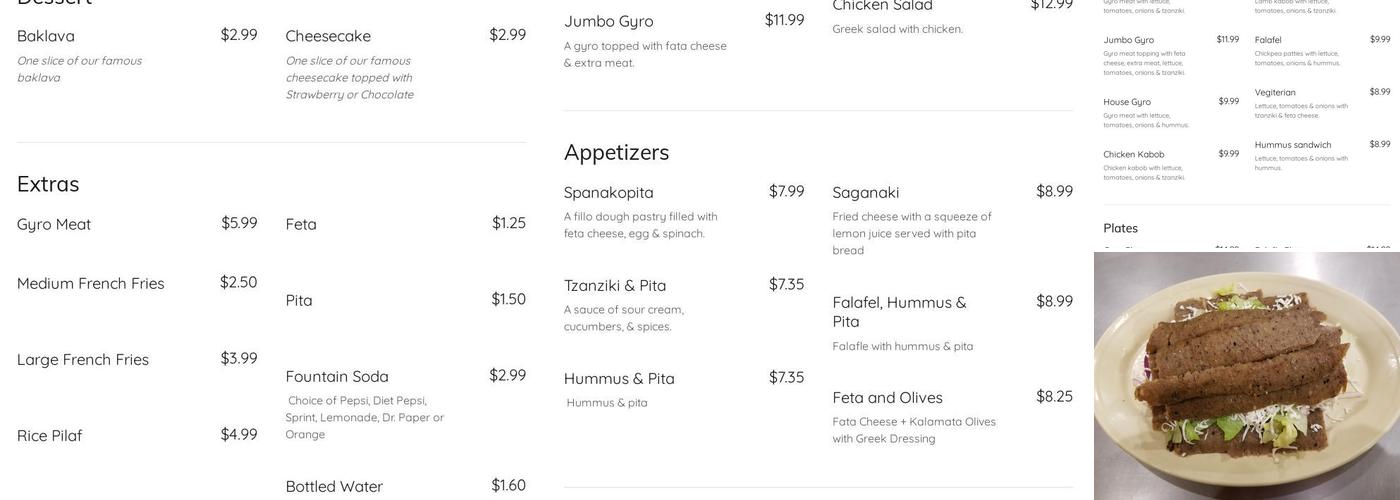Select Spanakopita appetizer
Image resolution: width=1400 pixels, height=500 pixels.
[x=609, y=192]
